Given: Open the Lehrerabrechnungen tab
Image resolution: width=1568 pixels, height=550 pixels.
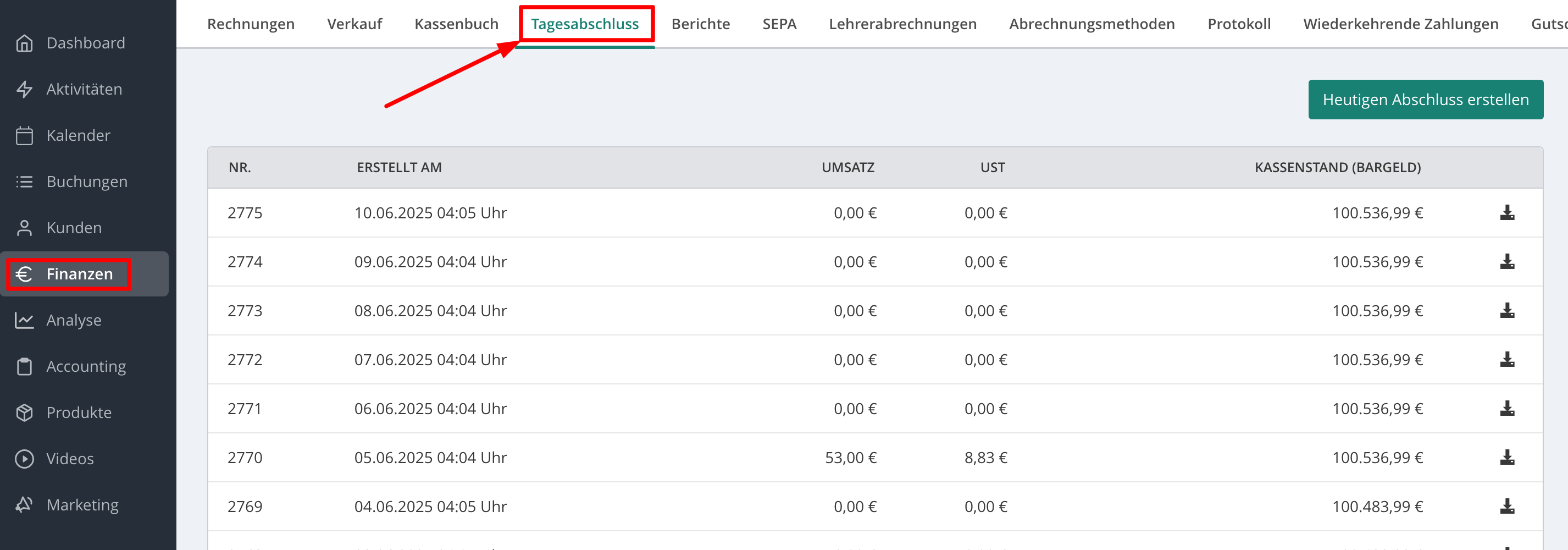Looking at the screenshot, I should [x=902, y=24].
